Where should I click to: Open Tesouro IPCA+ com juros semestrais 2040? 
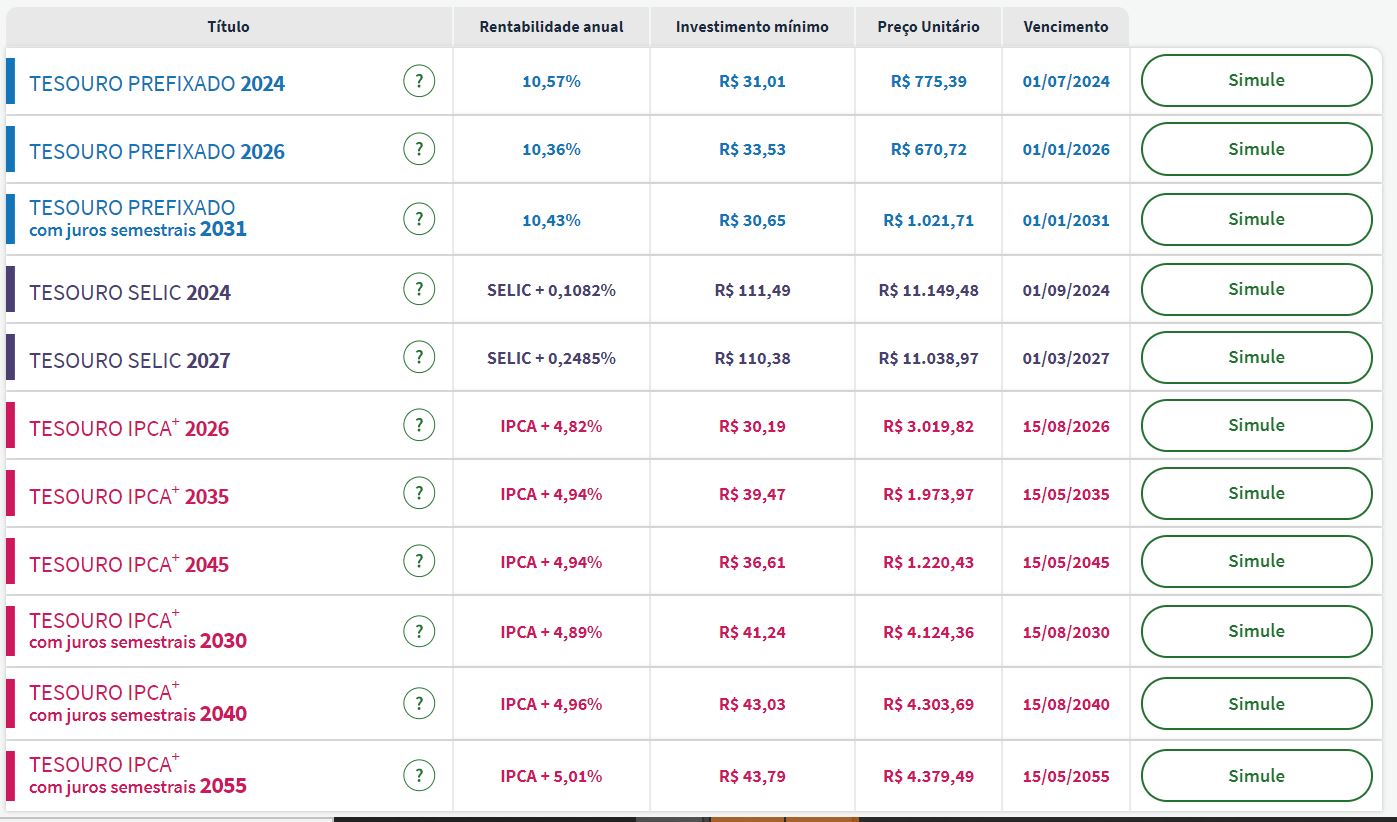[138, 702]
